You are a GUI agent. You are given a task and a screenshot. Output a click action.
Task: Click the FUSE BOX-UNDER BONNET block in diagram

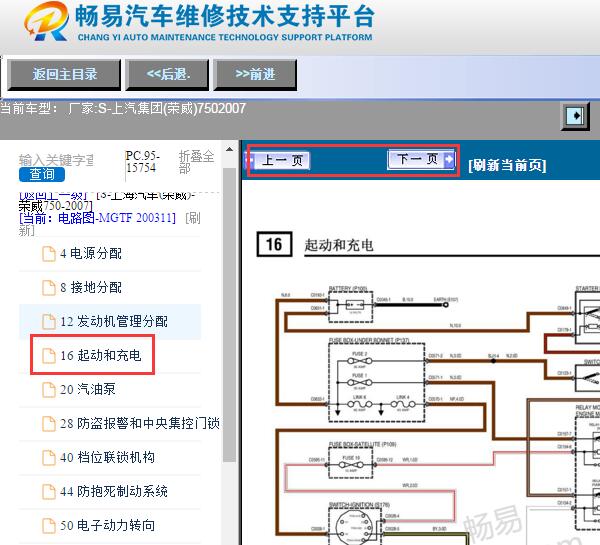pos(377,382)
